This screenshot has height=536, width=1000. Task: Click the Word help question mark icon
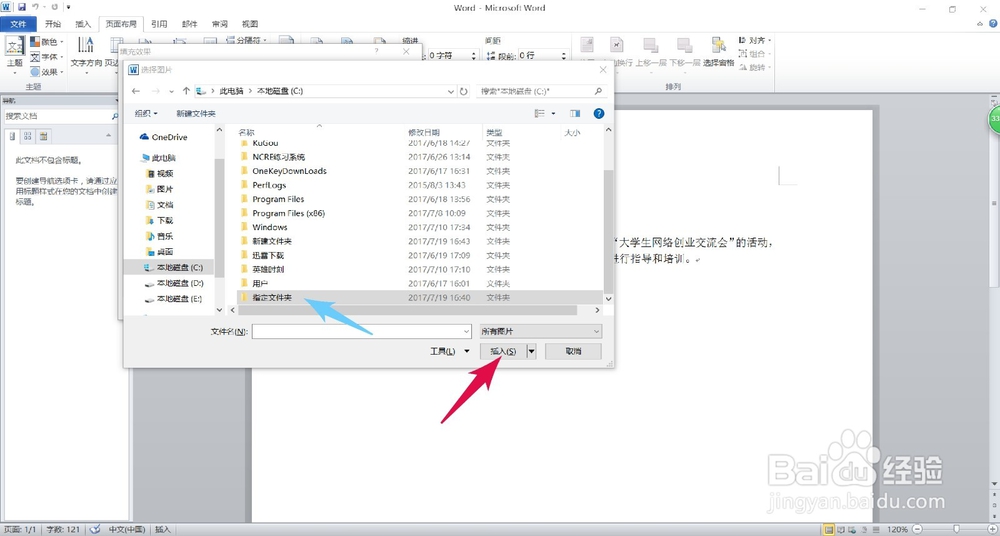pos(992,24)
